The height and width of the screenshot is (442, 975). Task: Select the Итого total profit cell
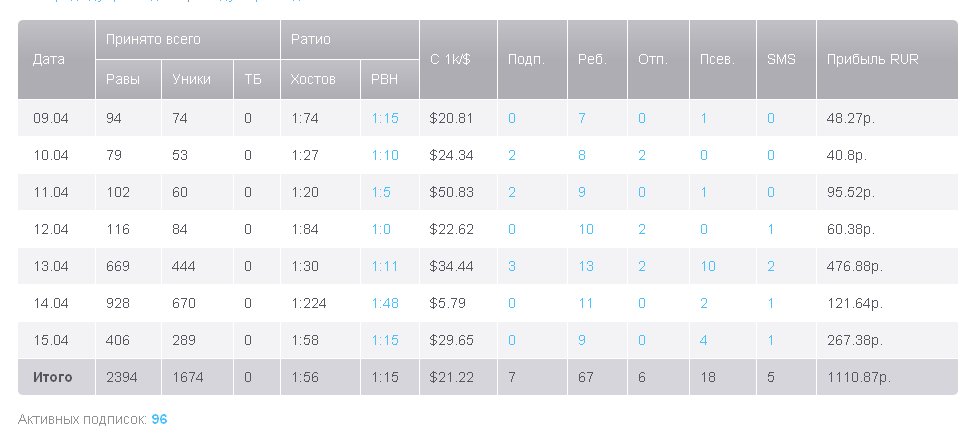[860, 377]
